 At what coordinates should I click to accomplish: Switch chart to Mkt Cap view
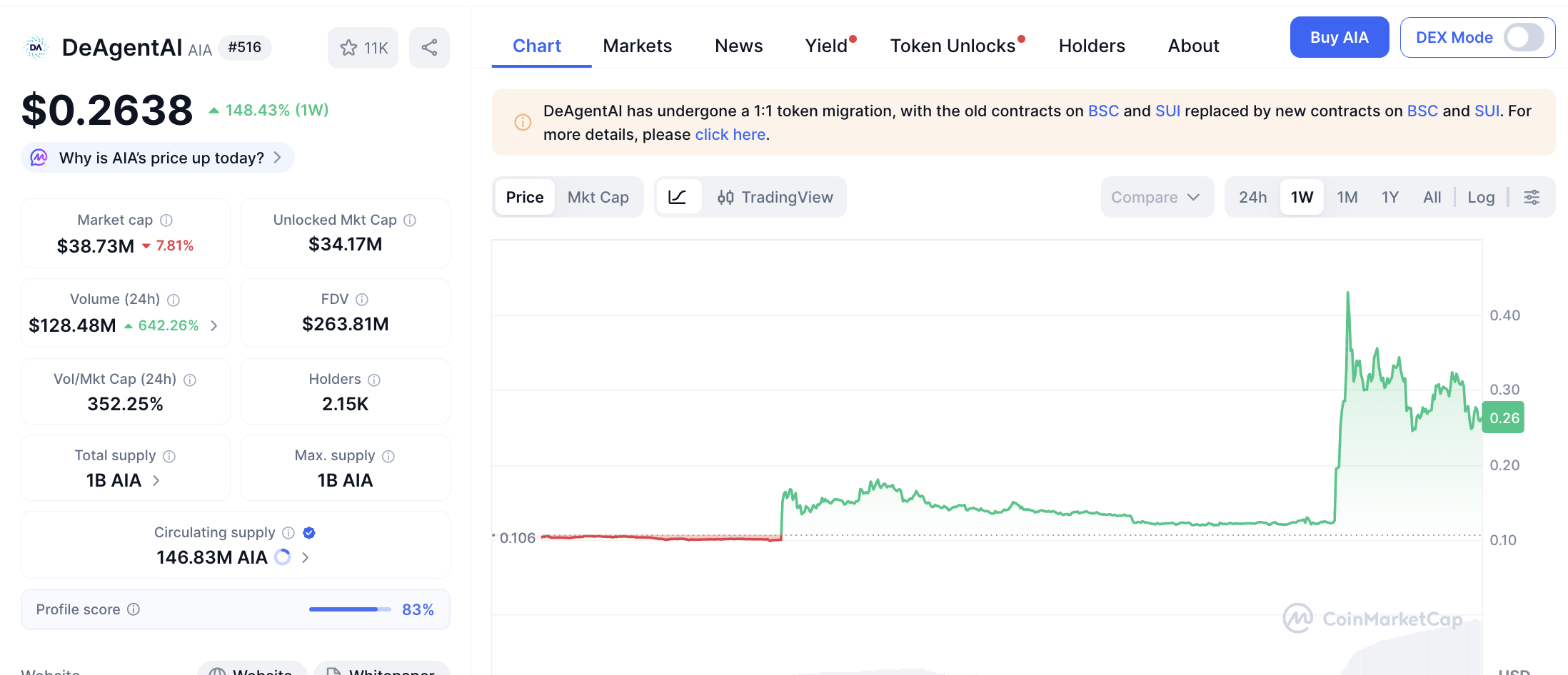tap(598, 197)
